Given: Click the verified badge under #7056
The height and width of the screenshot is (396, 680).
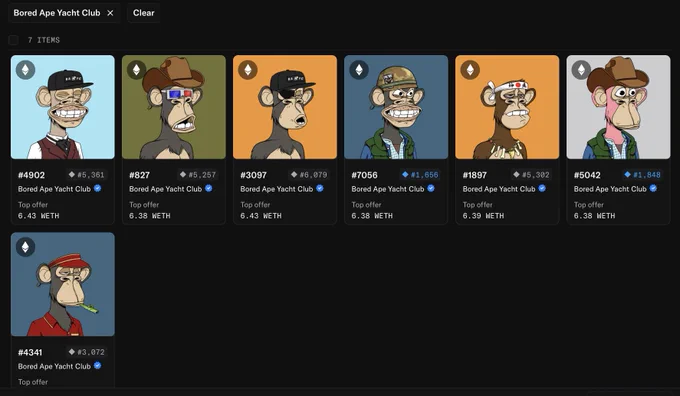Looking at the screenshot, I should coord(431,188).
